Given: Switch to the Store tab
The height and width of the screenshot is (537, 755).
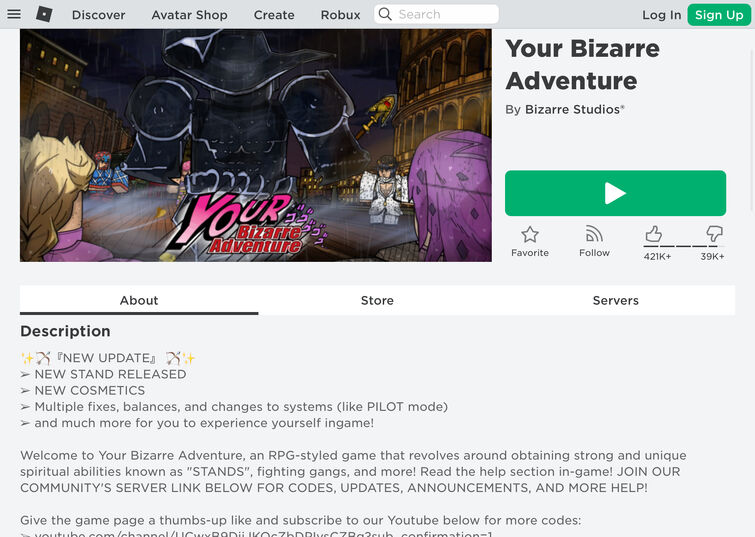Looking at the screenshot, I should (x=377, y=301).
